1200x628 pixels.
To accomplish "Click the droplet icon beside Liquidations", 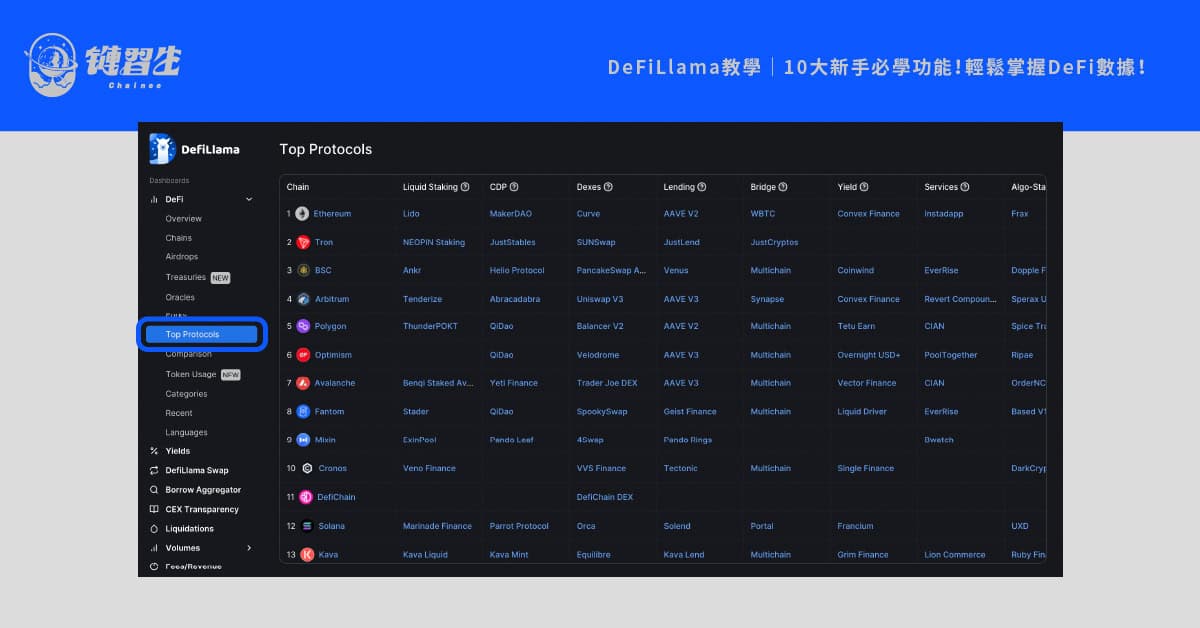I will point(154,529).
